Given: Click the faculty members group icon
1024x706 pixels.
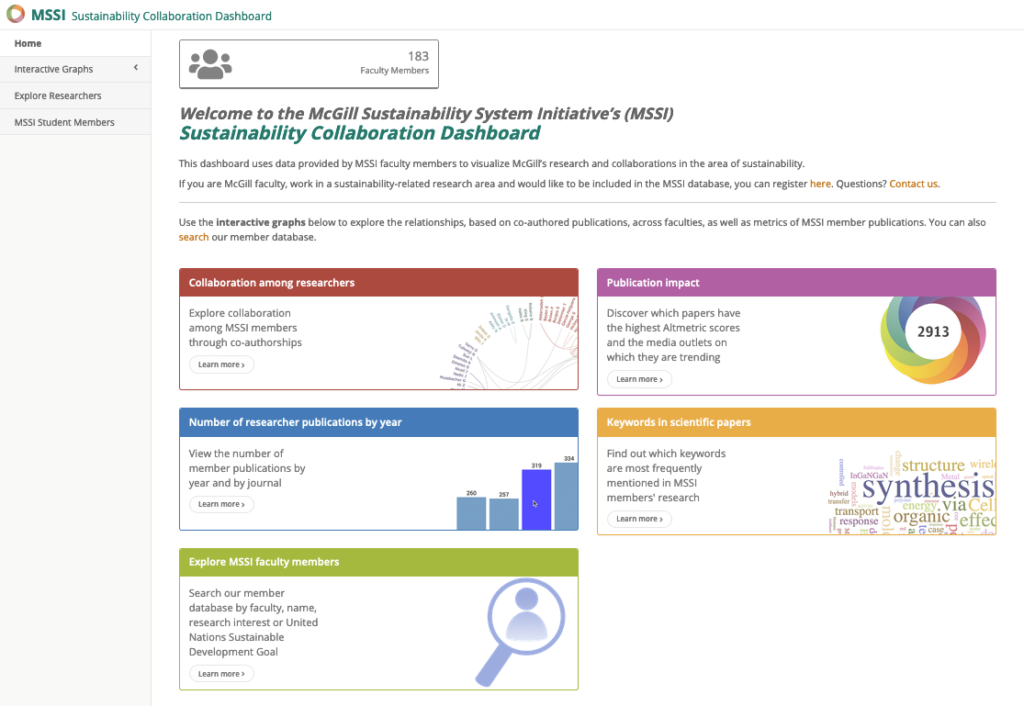Looking at the screenshot, I should (210, 64).
